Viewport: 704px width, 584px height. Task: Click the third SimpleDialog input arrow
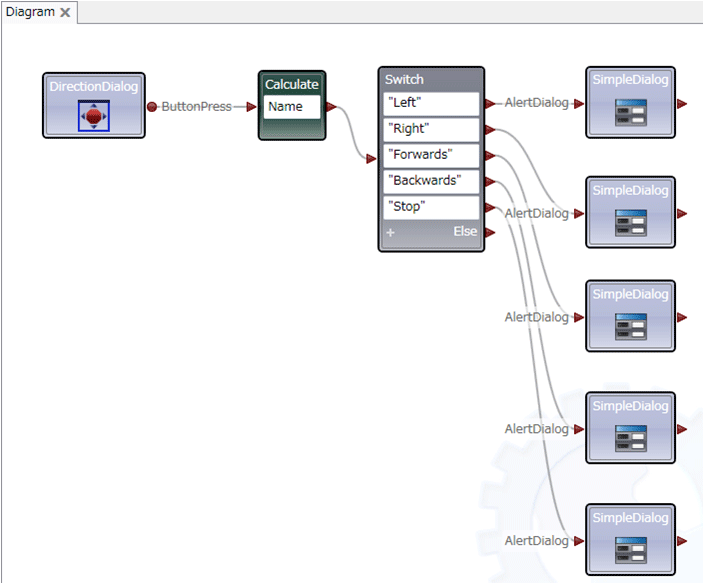[579, 318]
